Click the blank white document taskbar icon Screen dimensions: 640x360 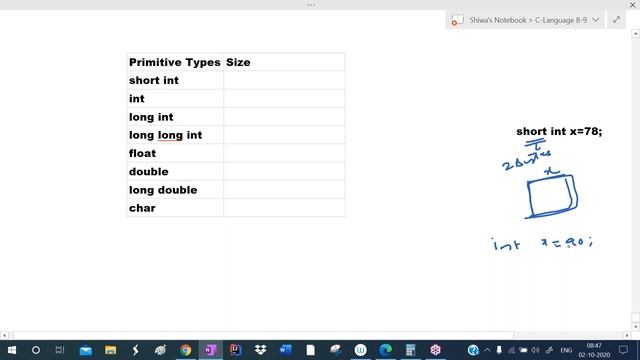click(311, 350)
